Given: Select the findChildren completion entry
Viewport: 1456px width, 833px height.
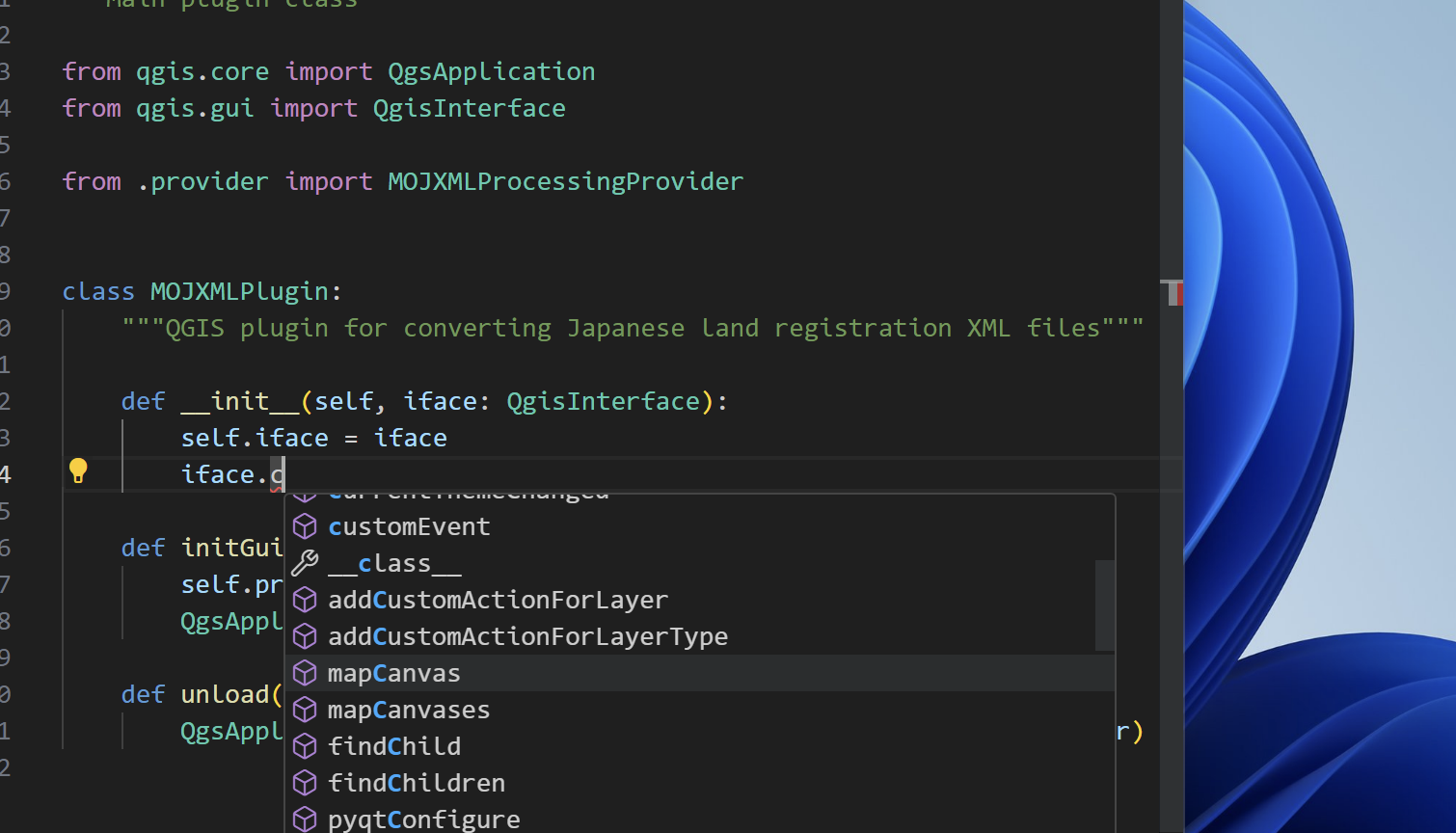Looking at the screenshot, I should 417,783.
